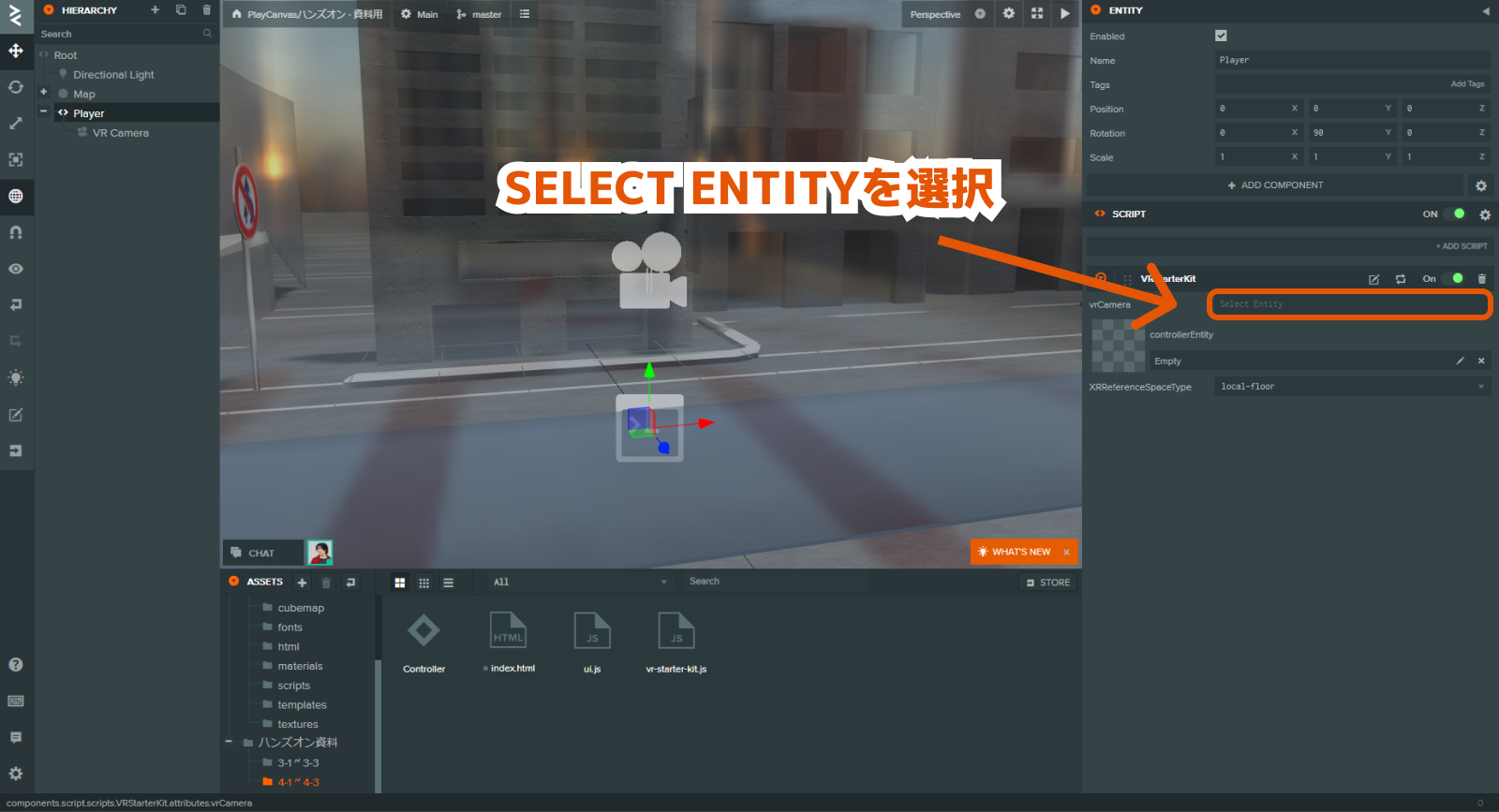This screenshot has width=1499, height=812.
Task: Launch the scene with Play button
Action: 1065,14
